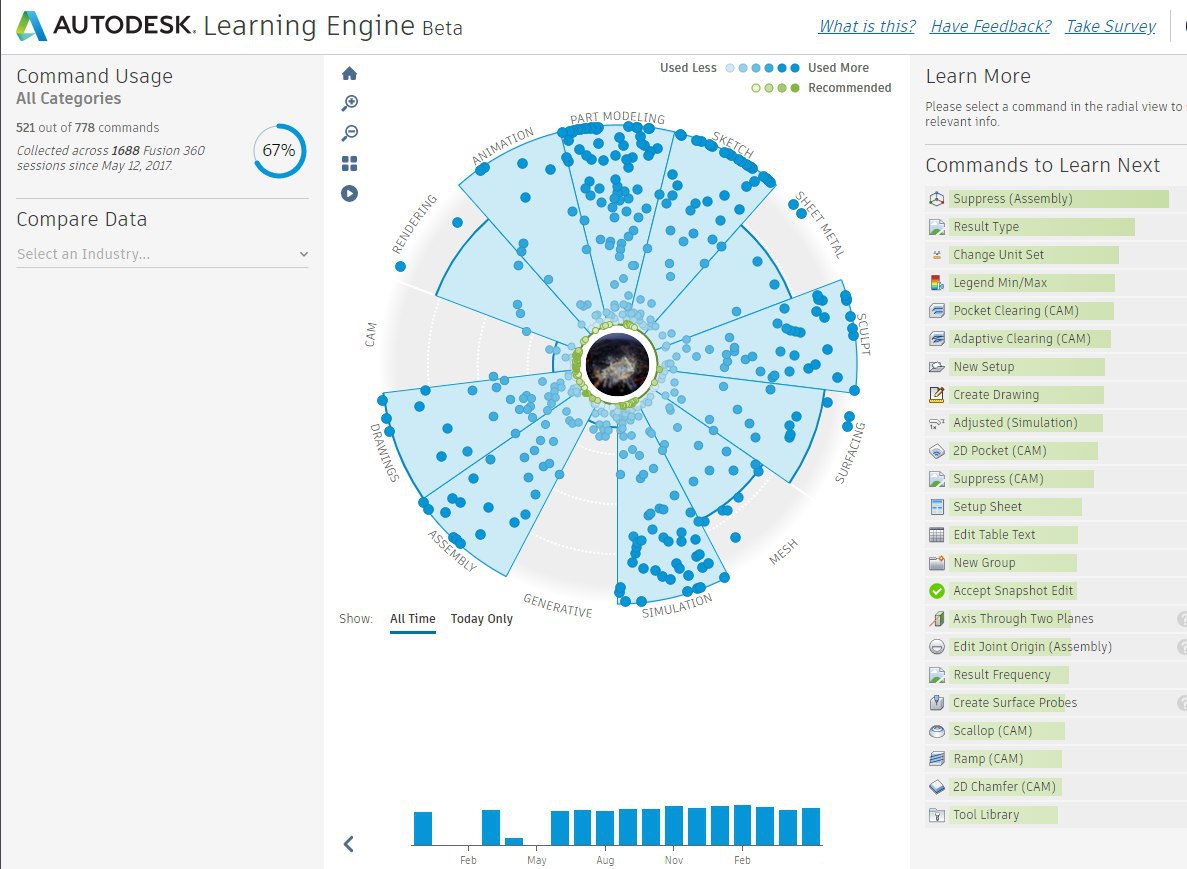The height and width of the screenshot is (869, 1187).
Task: Switch to the Today Only tab
Action: 481,619
